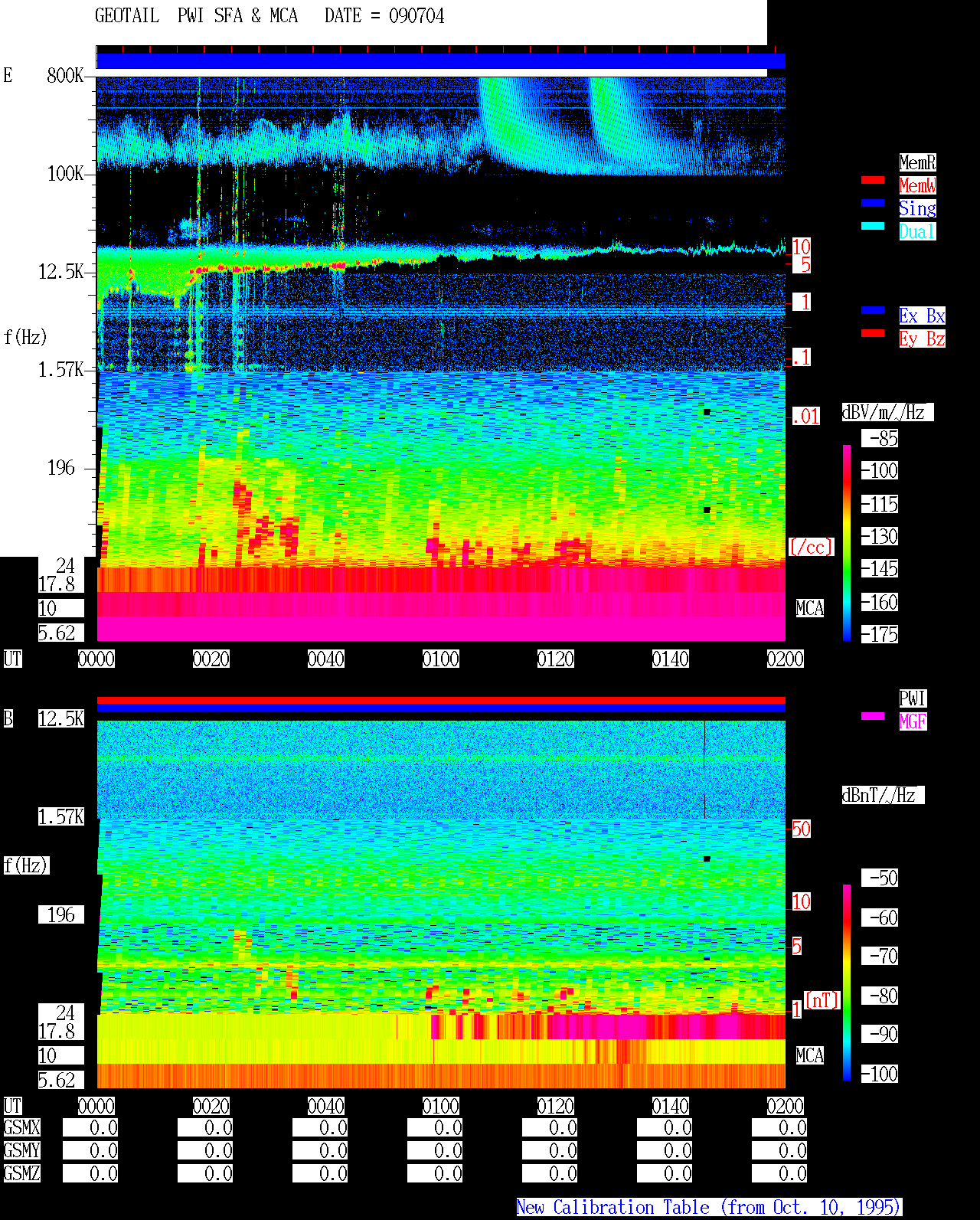This screenshot has width=980, height=1220.
Task: Select the Dual legend label
Action: tap(917, 231)
